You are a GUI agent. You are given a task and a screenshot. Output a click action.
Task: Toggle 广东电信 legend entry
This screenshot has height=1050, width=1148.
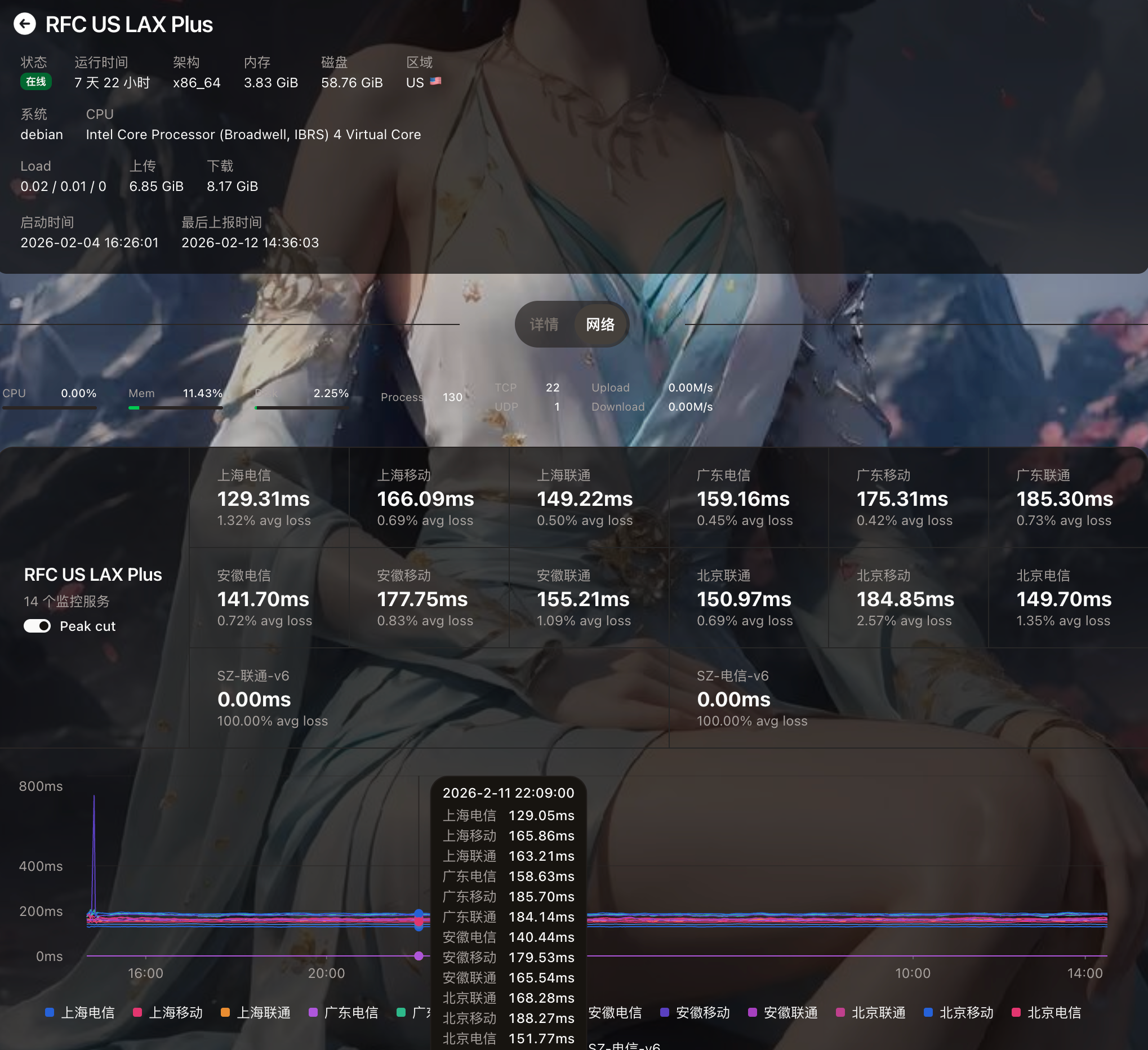[x=351, y=1012]
